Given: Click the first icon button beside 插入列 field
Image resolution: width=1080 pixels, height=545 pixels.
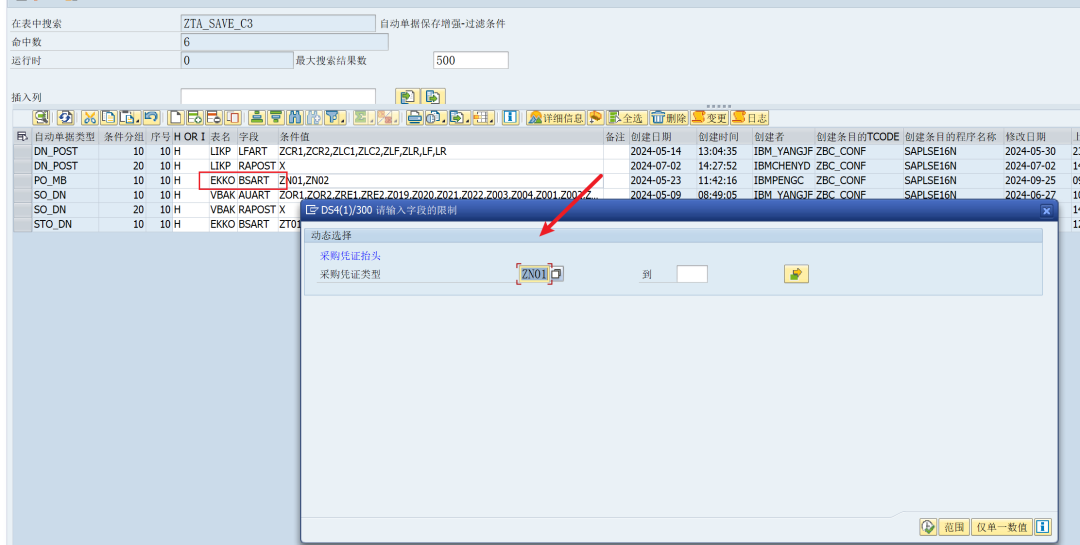Looking at the screenshot, I should [x=407, y=97].
